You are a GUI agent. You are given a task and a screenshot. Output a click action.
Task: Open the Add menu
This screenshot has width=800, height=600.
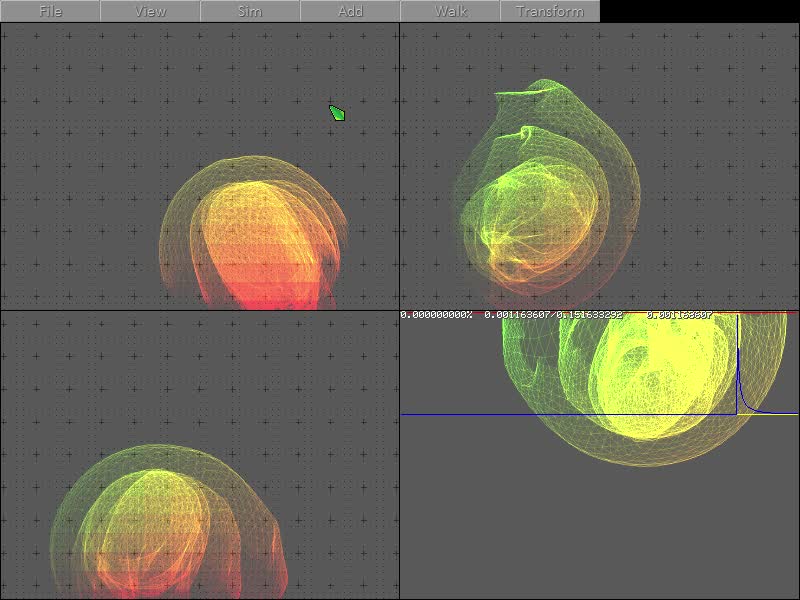350,11
